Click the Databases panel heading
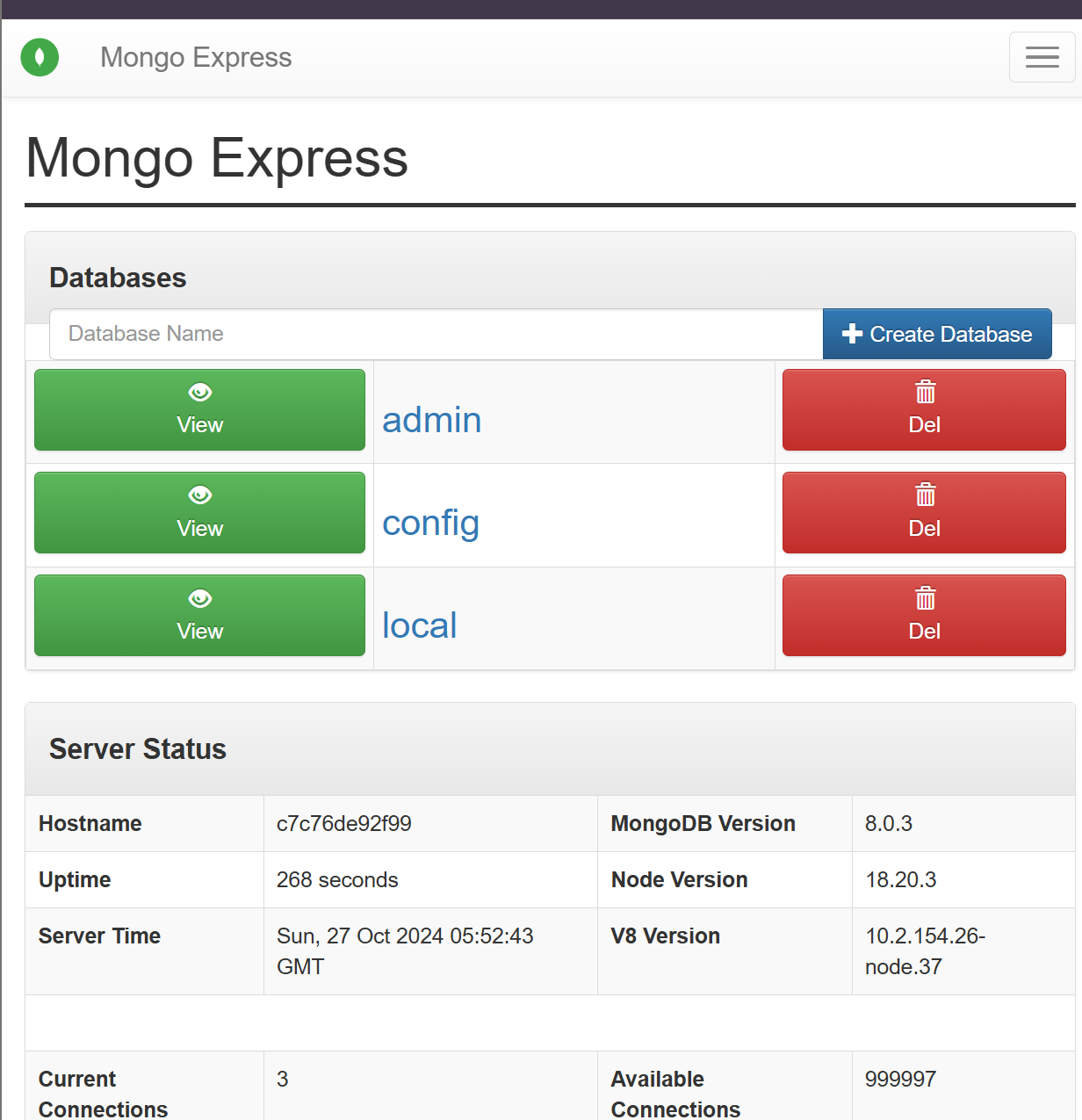The height and width of the screenshot is (1120, 1082). pos(118,278)
